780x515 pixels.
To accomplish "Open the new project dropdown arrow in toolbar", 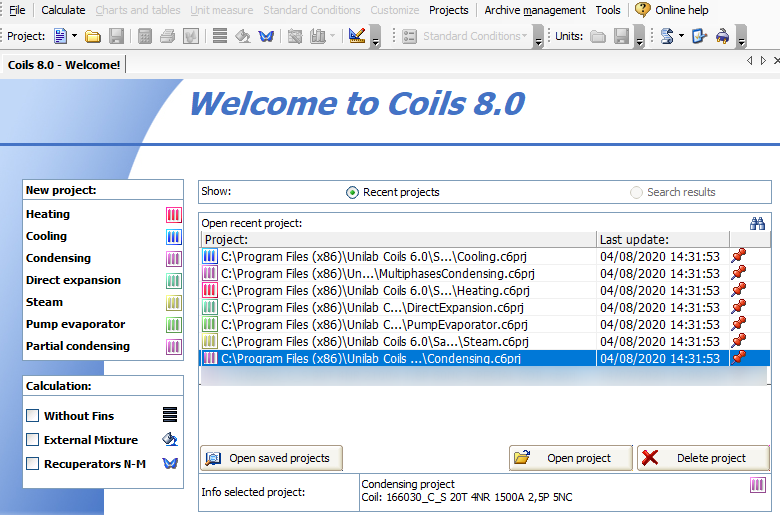I will click(75, 36).
